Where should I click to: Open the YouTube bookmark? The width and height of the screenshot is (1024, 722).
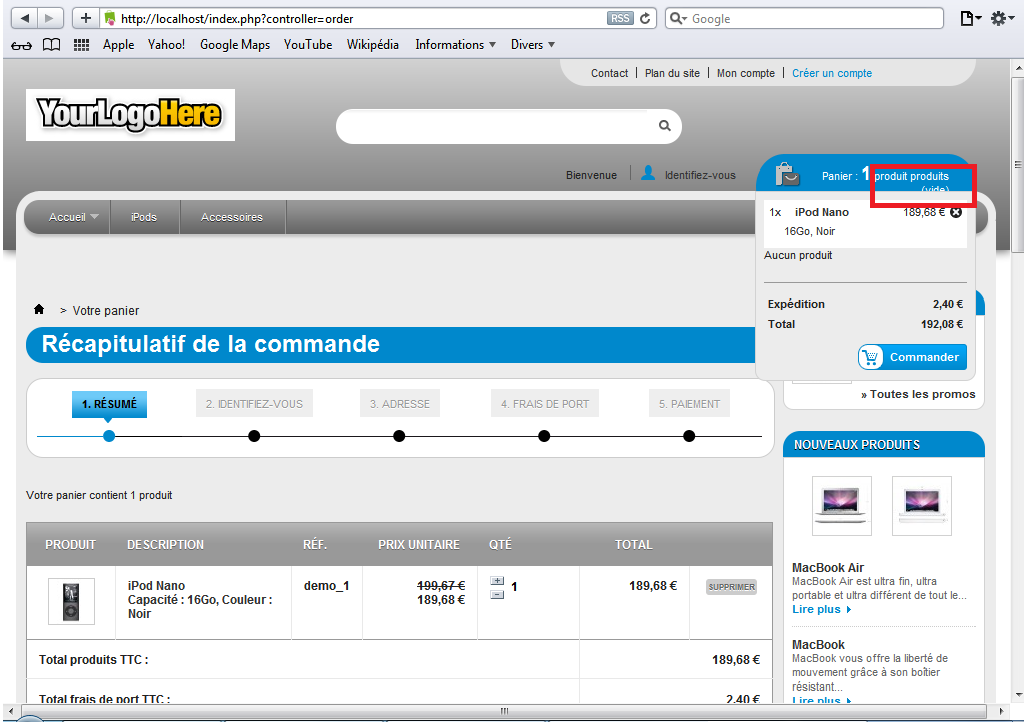click(308, 44)
